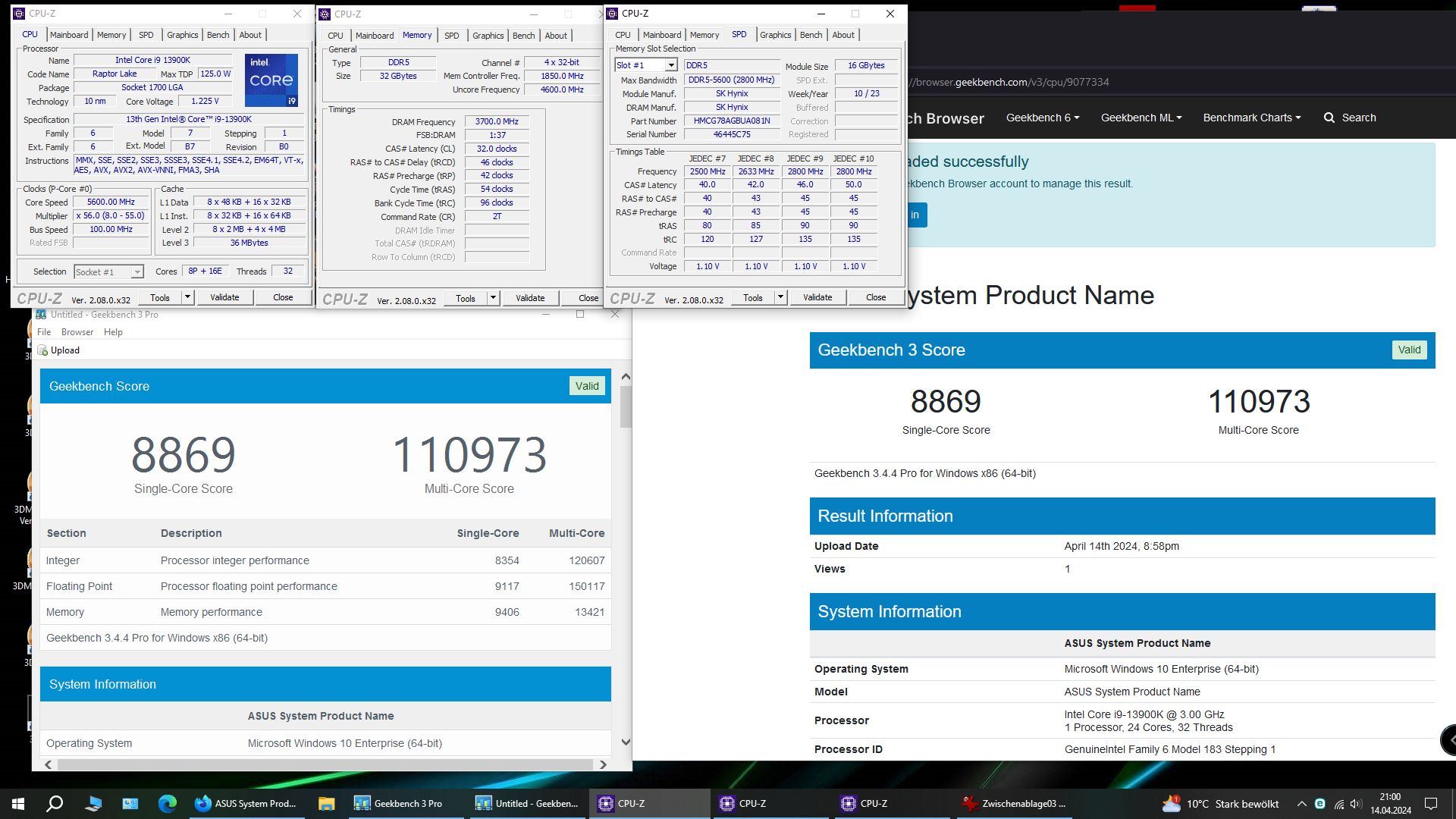Click Validate in CPU-Z SPD window

pyautogui.click(x=817, y=297)
